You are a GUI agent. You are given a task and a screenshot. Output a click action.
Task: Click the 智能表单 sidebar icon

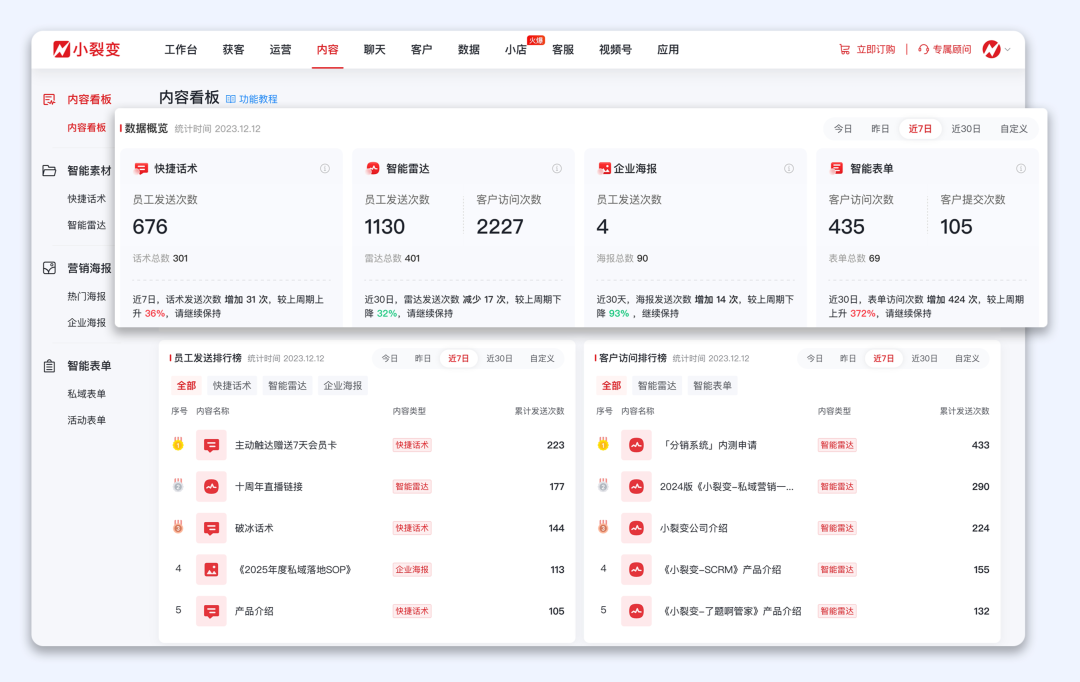point(47,365)
